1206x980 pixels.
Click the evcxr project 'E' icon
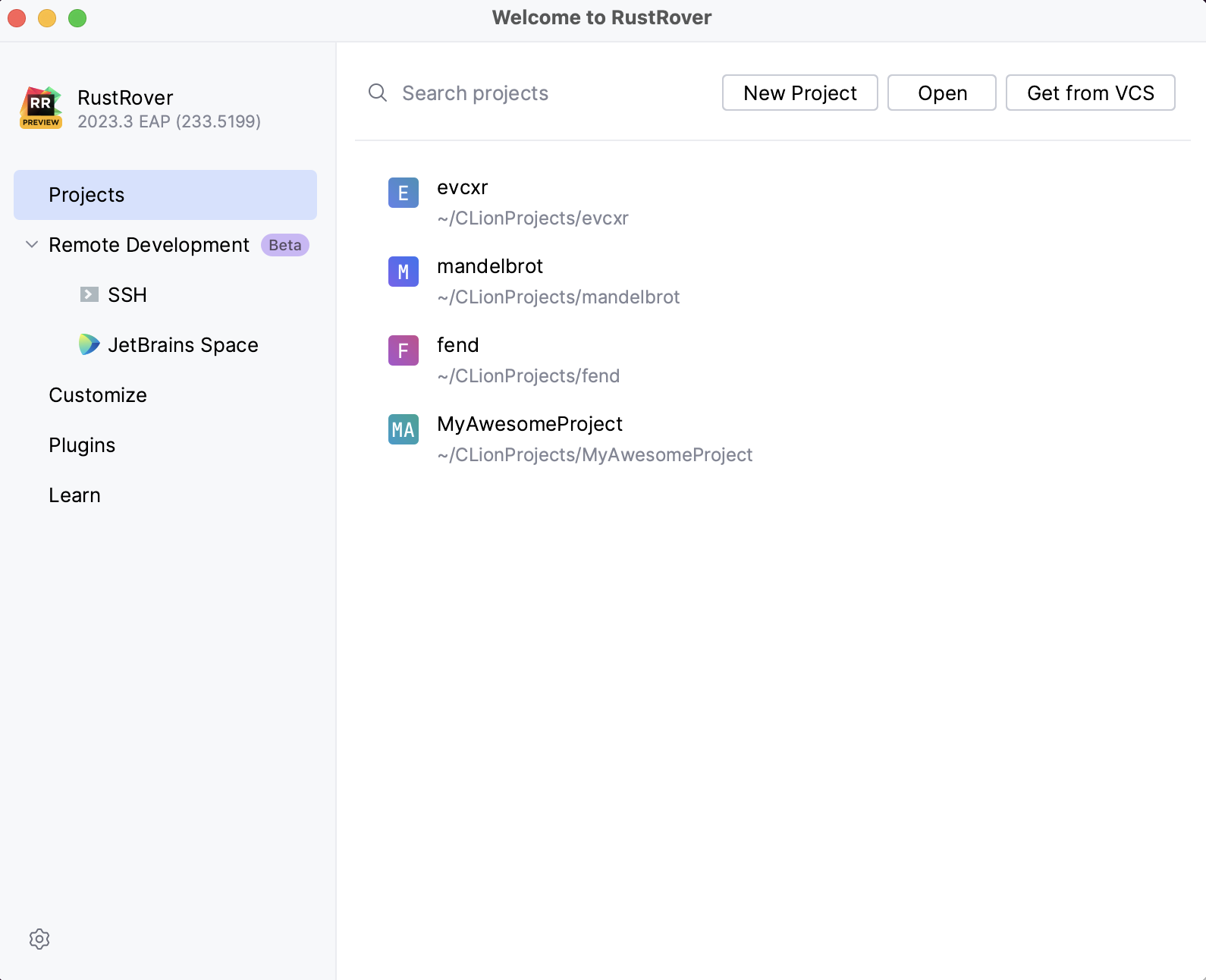coord(404,193)
